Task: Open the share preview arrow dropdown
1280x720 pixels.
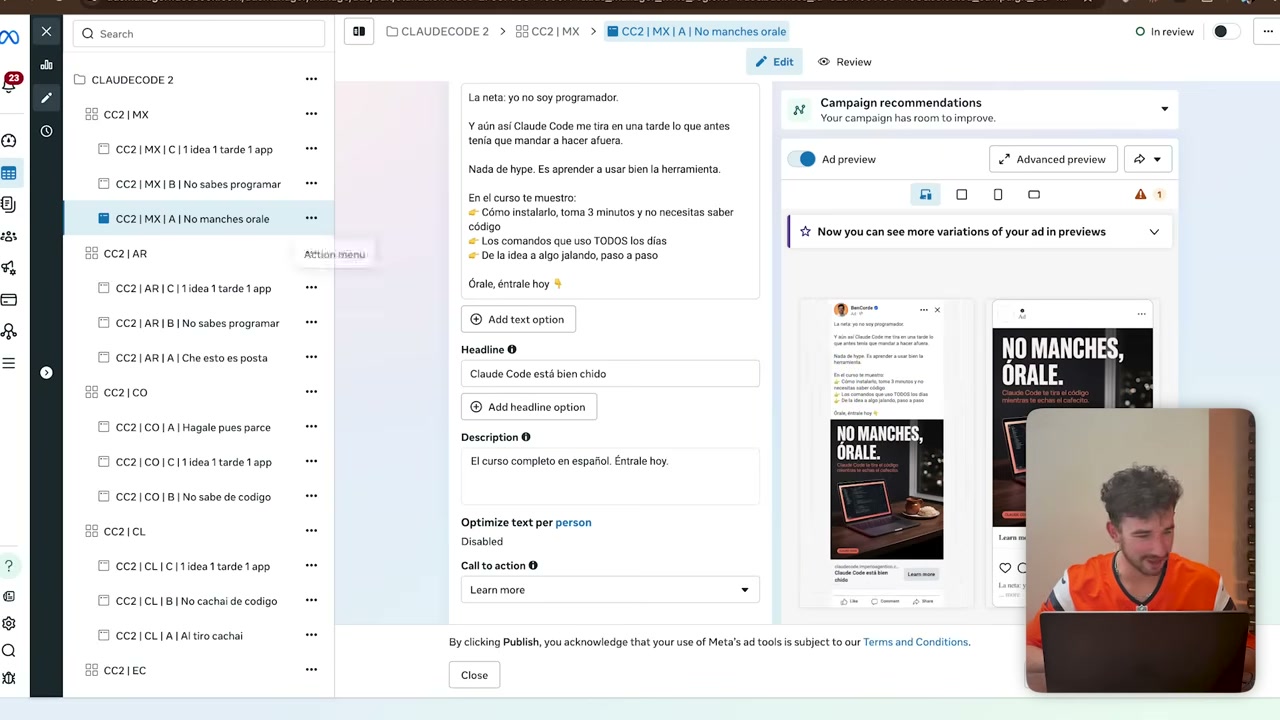Action: coord(1147,159)
